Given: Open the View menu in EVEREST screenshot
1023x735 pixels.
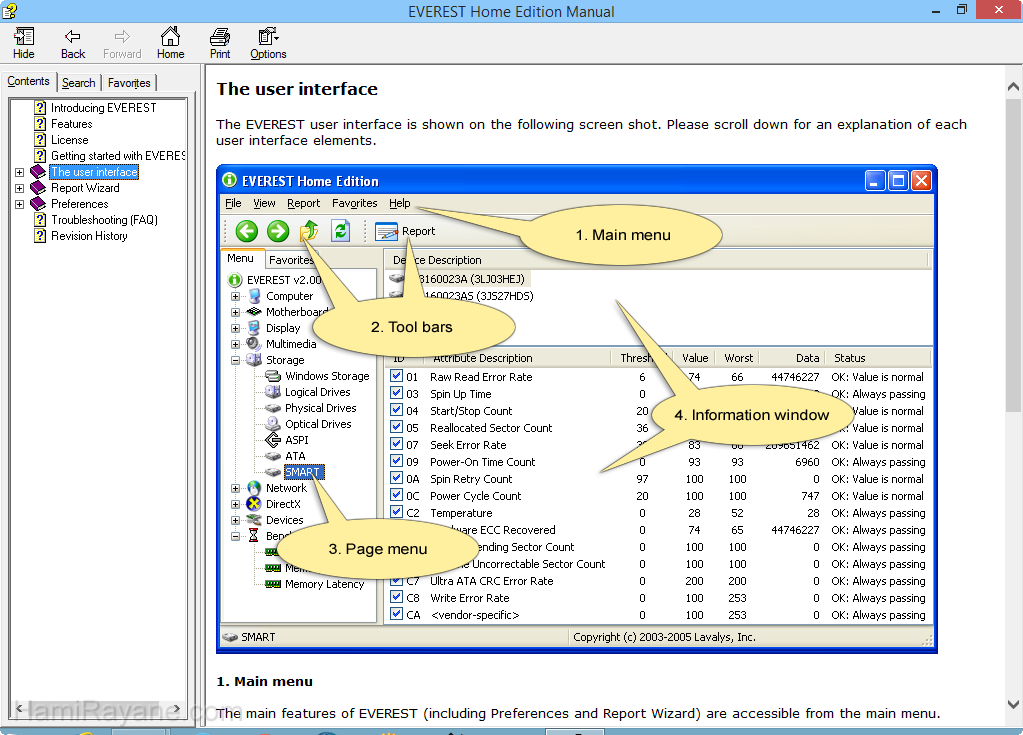Looking at the screenshot, I should tap(264, 203).
